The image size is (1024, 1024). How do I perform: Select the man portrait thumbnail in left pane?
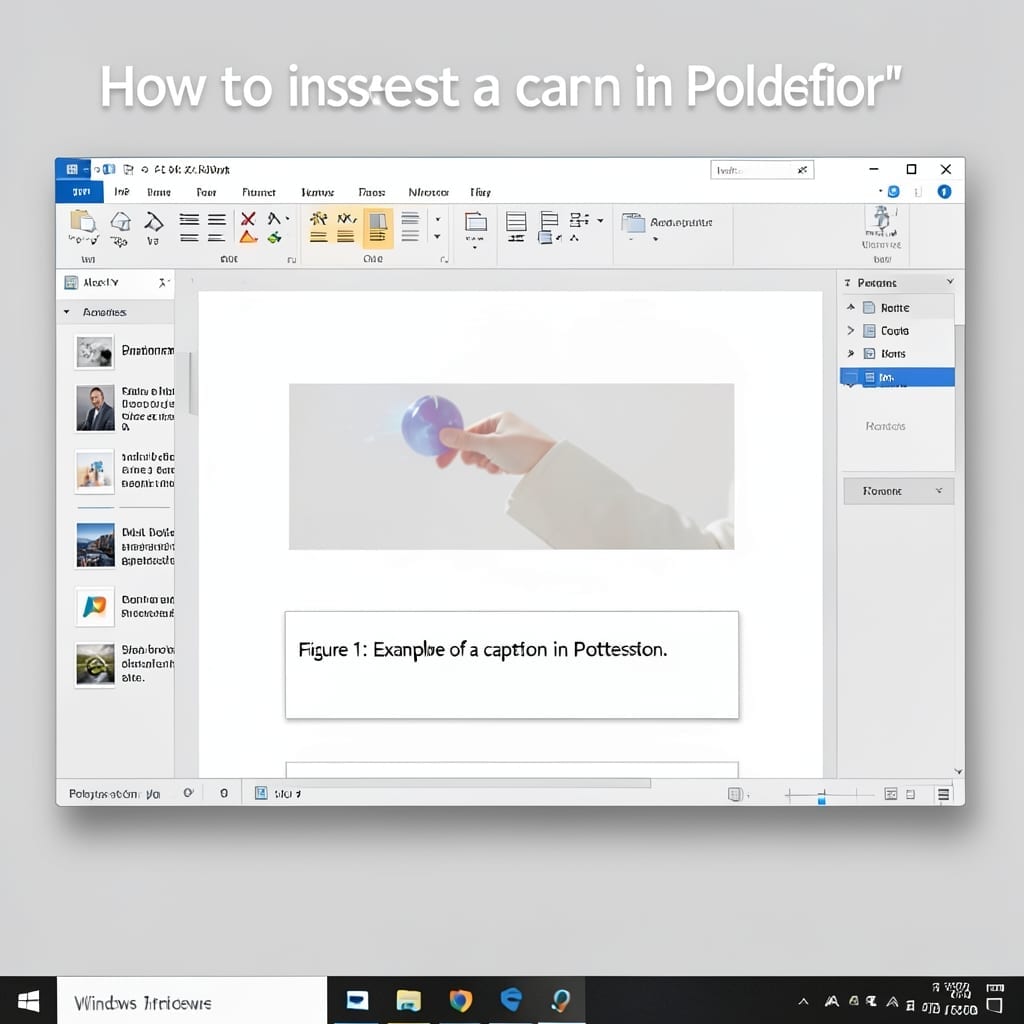coord(95,408)
